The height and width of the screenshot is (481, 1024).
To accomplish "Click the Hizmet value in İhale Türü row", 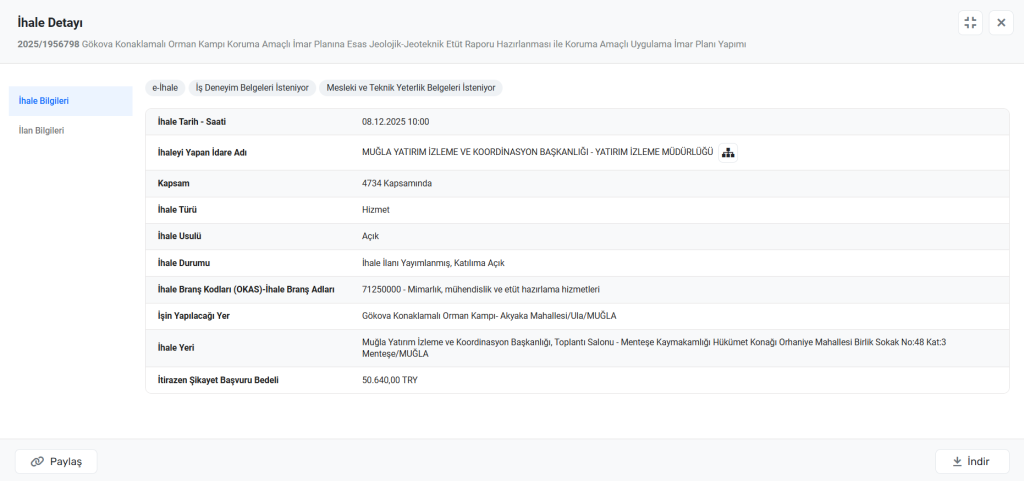I will point(376,210).
